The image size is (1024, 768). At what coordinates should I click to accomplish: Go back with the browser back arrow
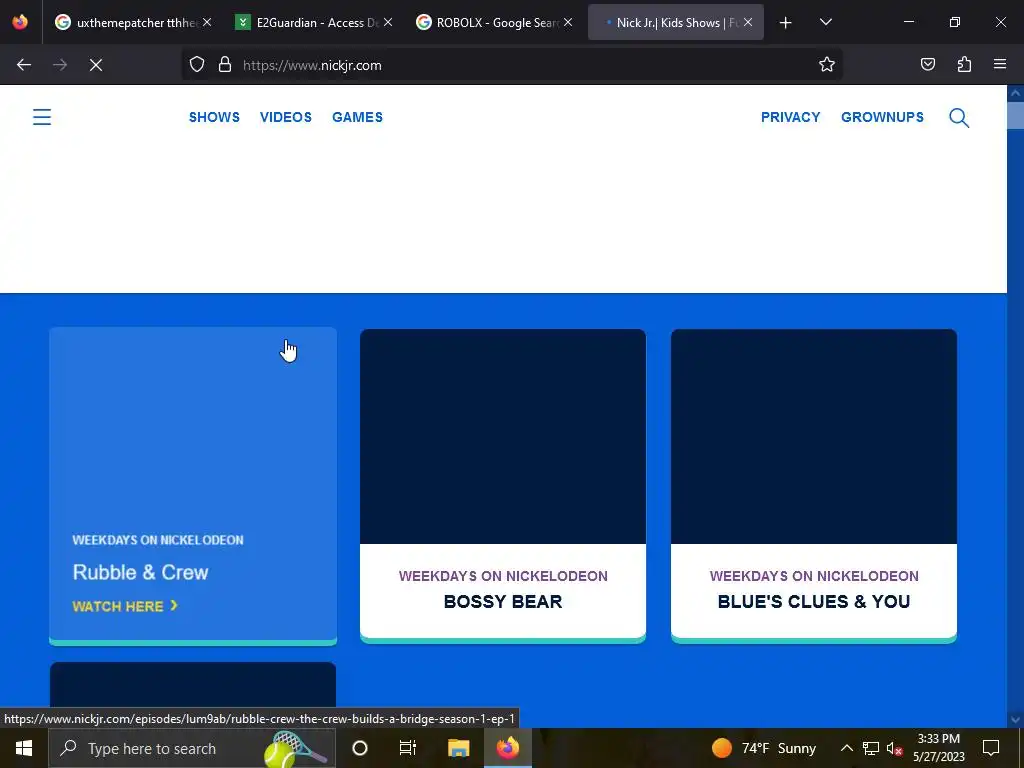(x=24, y=65)
